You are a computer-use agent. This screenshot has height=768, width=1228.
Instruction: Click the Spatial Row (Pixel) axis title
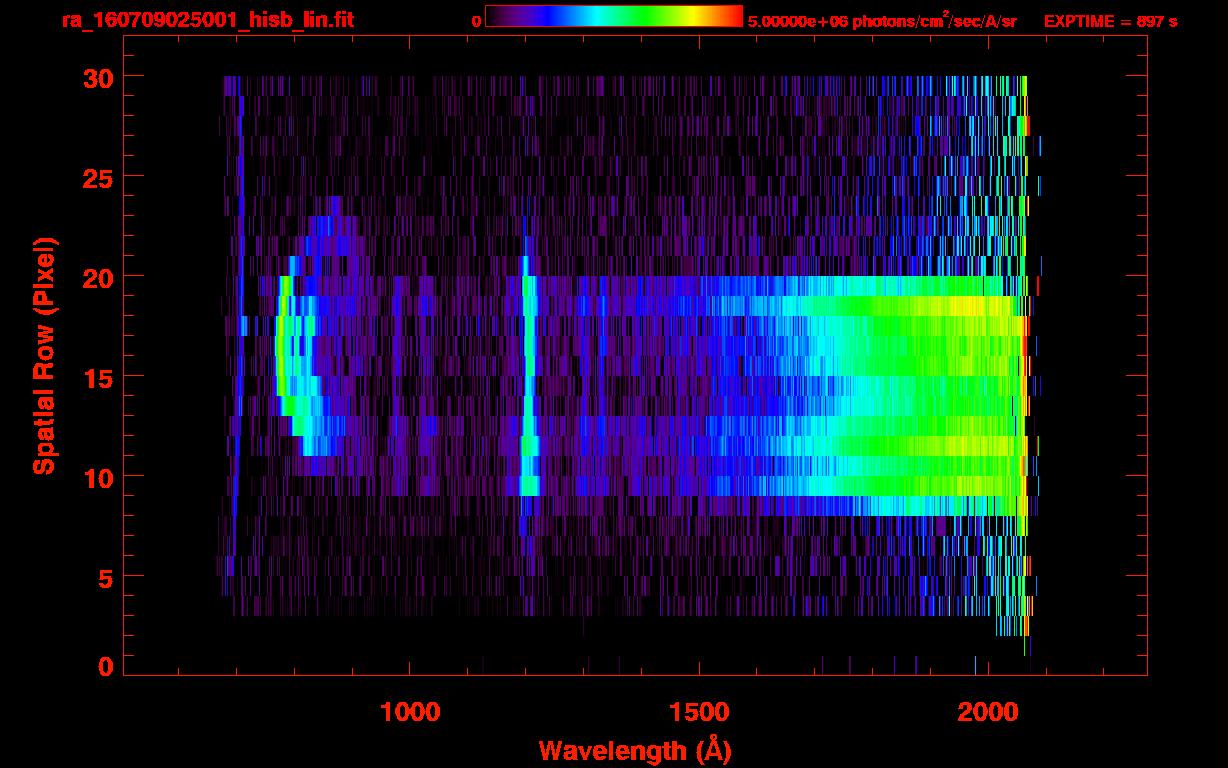44,355
